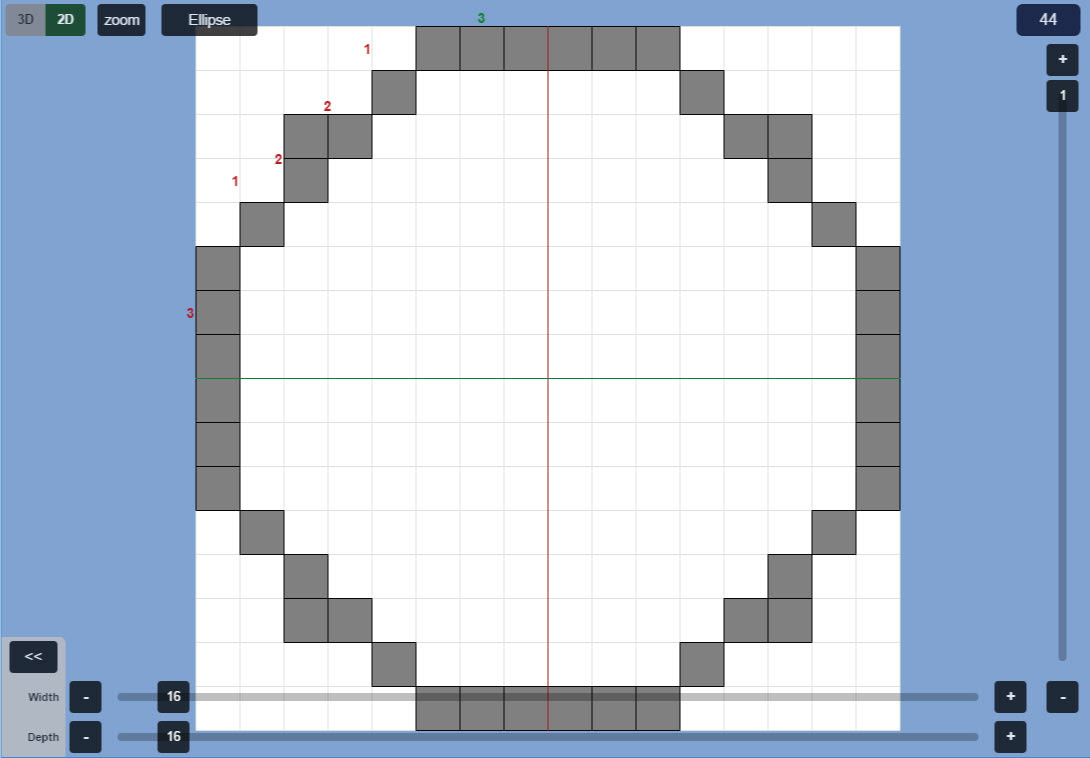Click the vertical layer slider handle showing 1
Image resolution: width=1090 pixels, height=758 pixels.
[1062, 95]
